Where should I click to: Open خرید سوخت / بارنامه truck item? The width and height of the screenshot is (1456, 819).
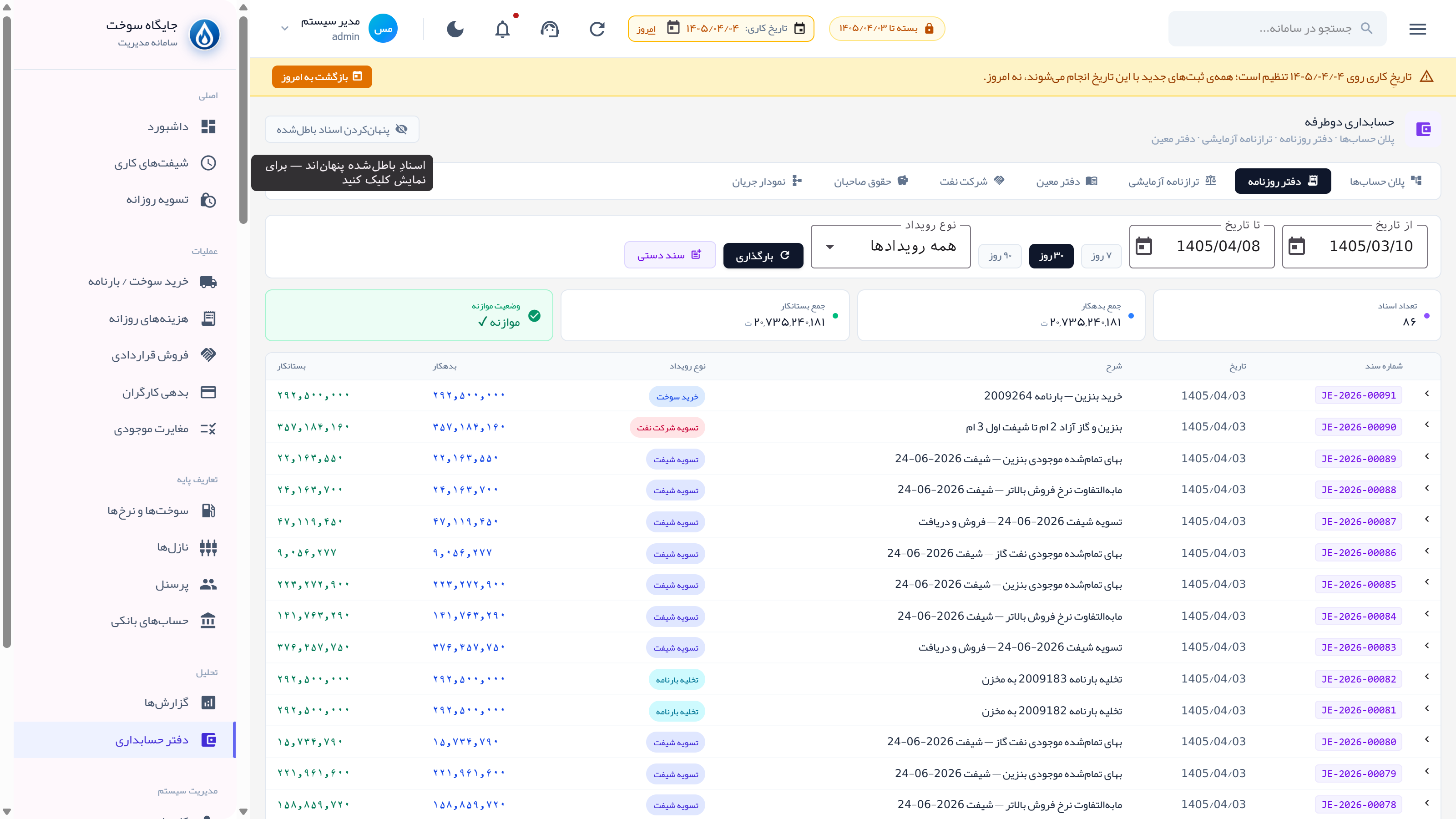[124, 282]
